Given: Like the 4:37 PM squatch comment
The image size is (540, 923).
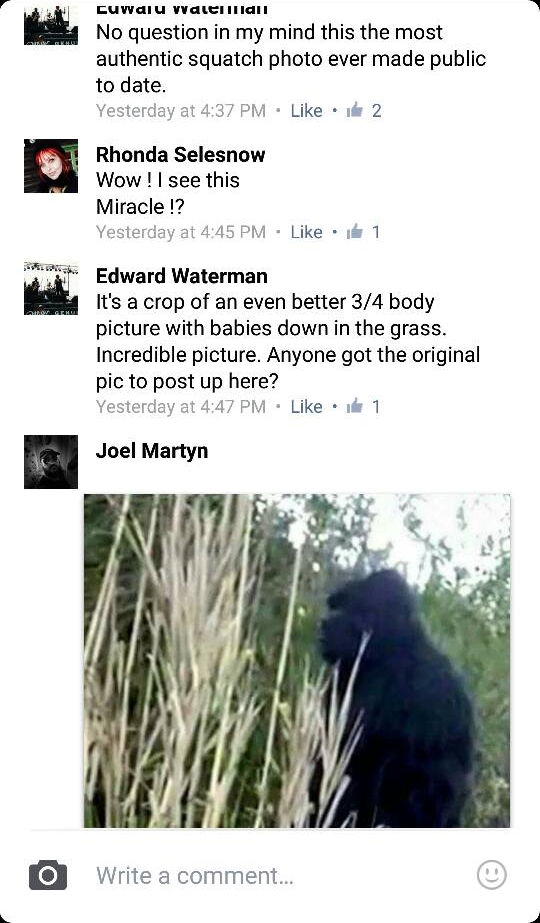Looking at the screenshot, I should coord(306,111).
